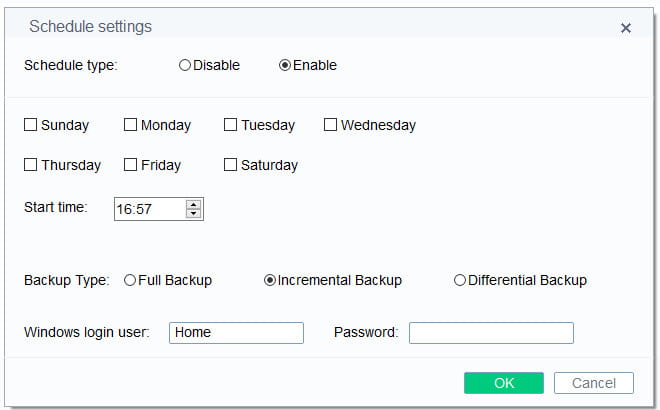This screenshot has width=660, height=410.
Task: Select the Enable schedule type option
Action: tap(285, 66)
